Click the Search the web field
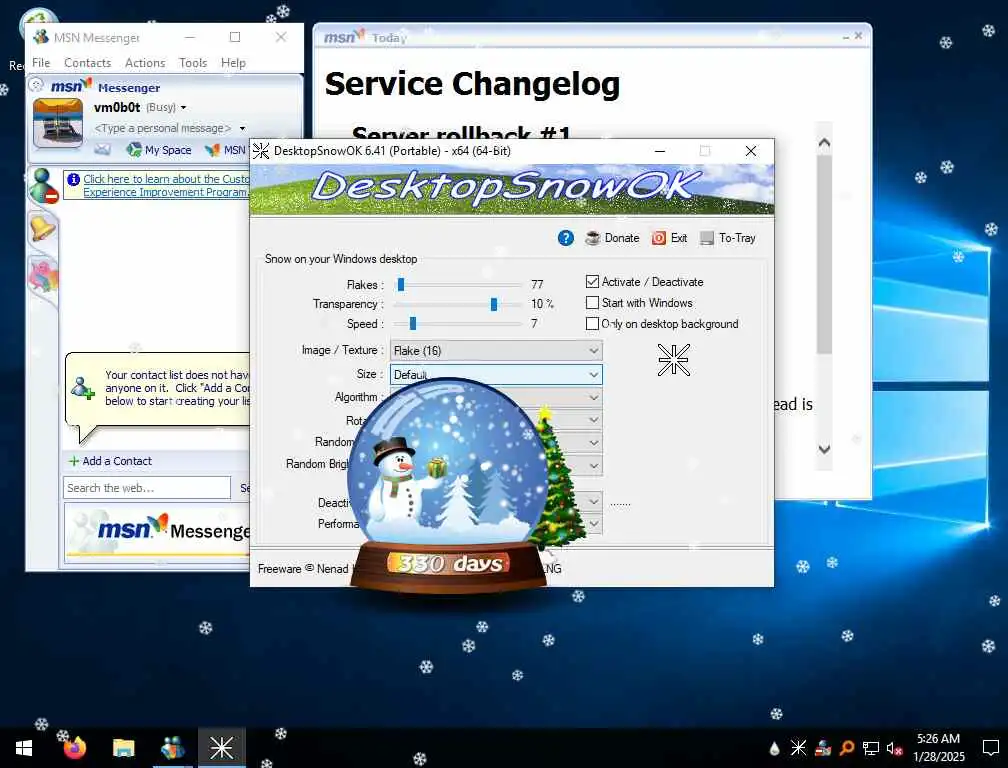This screenshot has width=1008, height=768. 147,488
